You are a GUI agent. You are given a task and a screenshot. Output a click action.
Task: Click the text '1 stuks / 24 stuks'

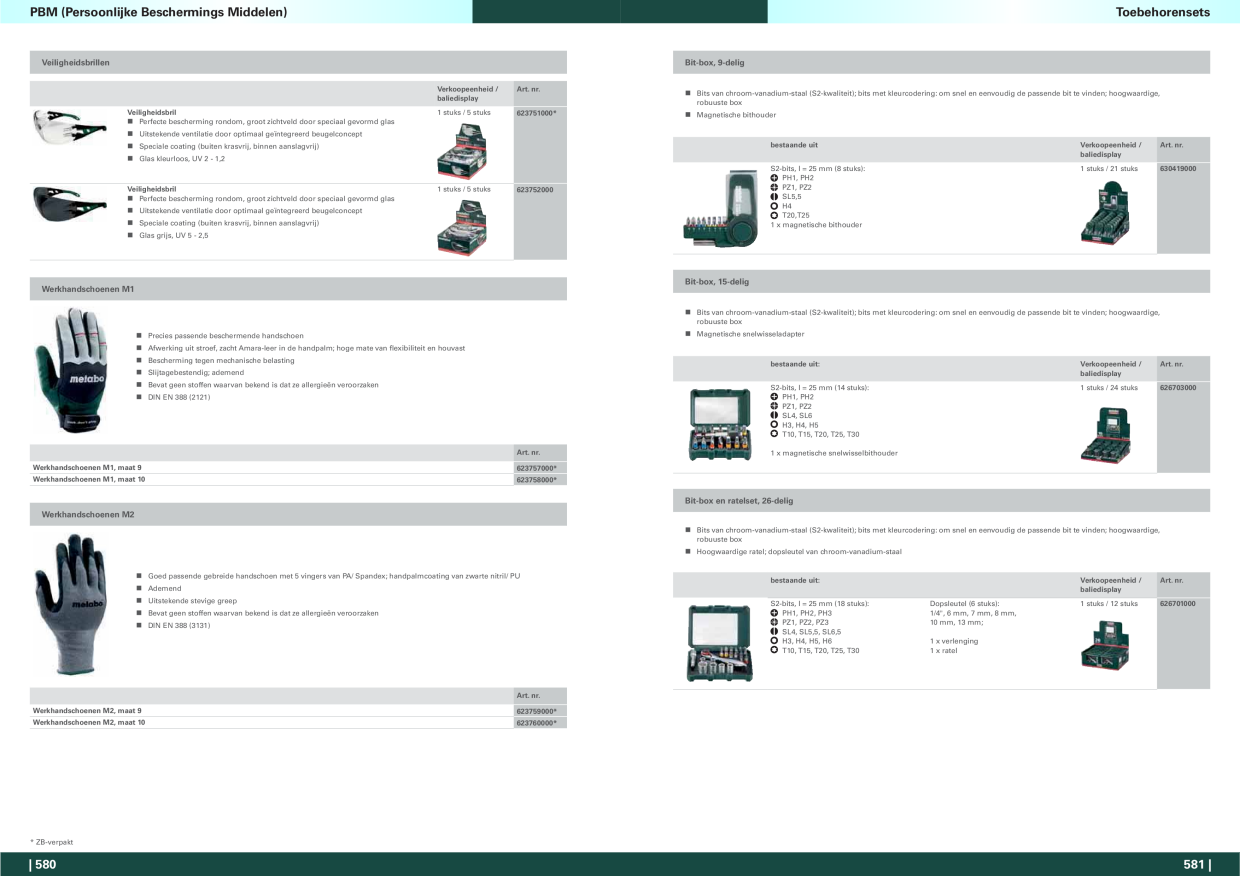pyautogui.click(x=1109, y=388)
